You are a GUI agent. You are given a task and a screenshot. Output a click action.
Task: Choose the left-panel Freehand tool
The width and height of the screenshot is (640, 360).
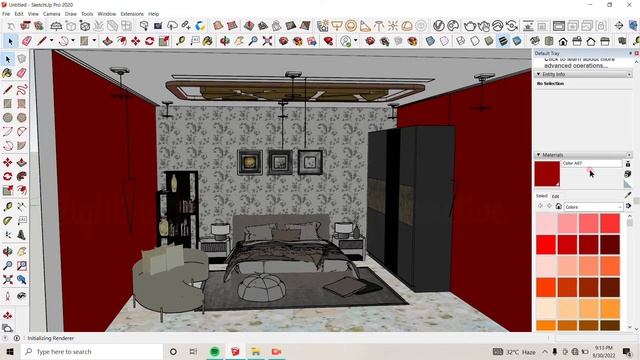point(22,89)
